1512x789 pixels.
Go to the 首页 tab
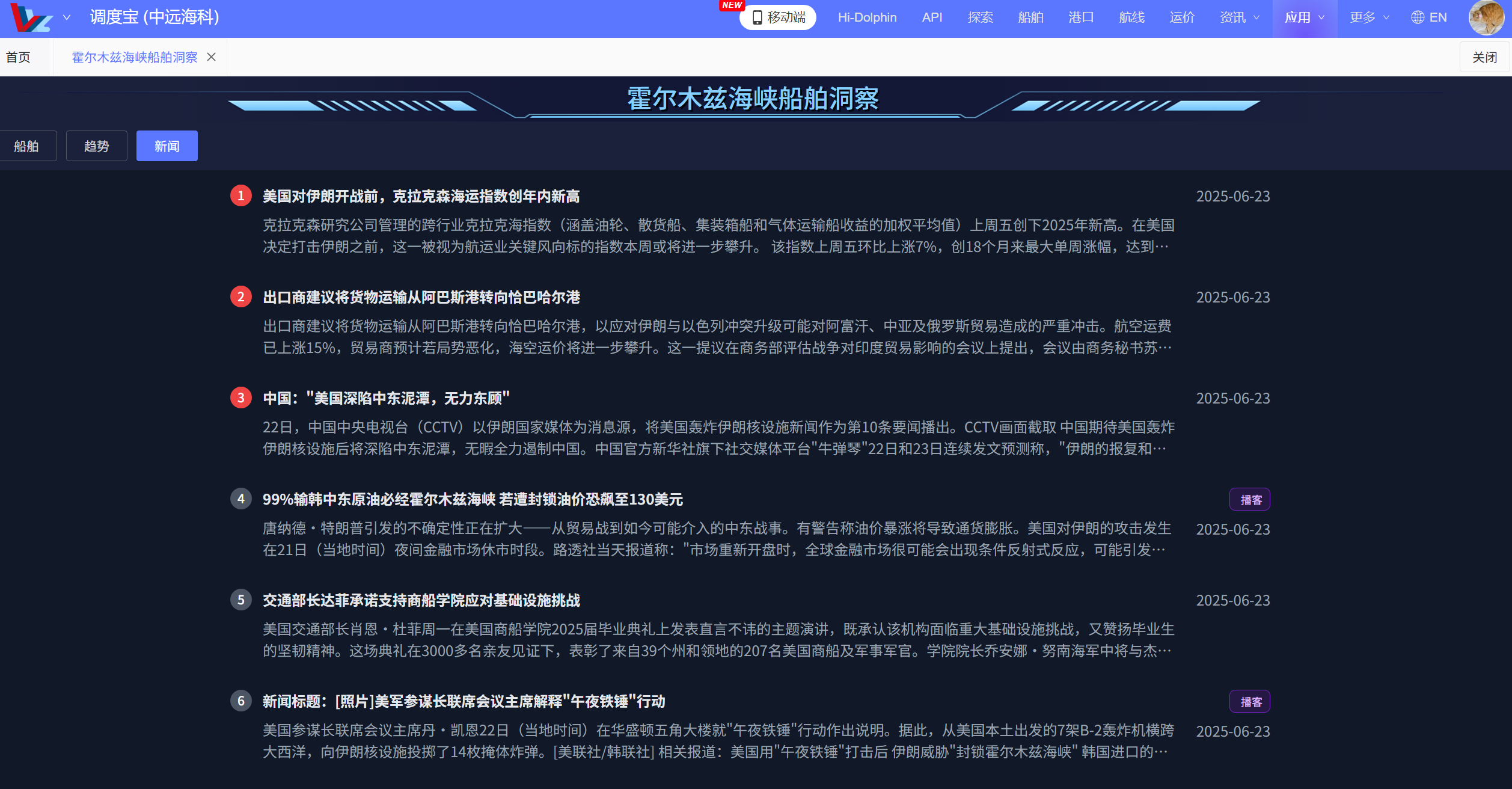click(x=18, y=57)
